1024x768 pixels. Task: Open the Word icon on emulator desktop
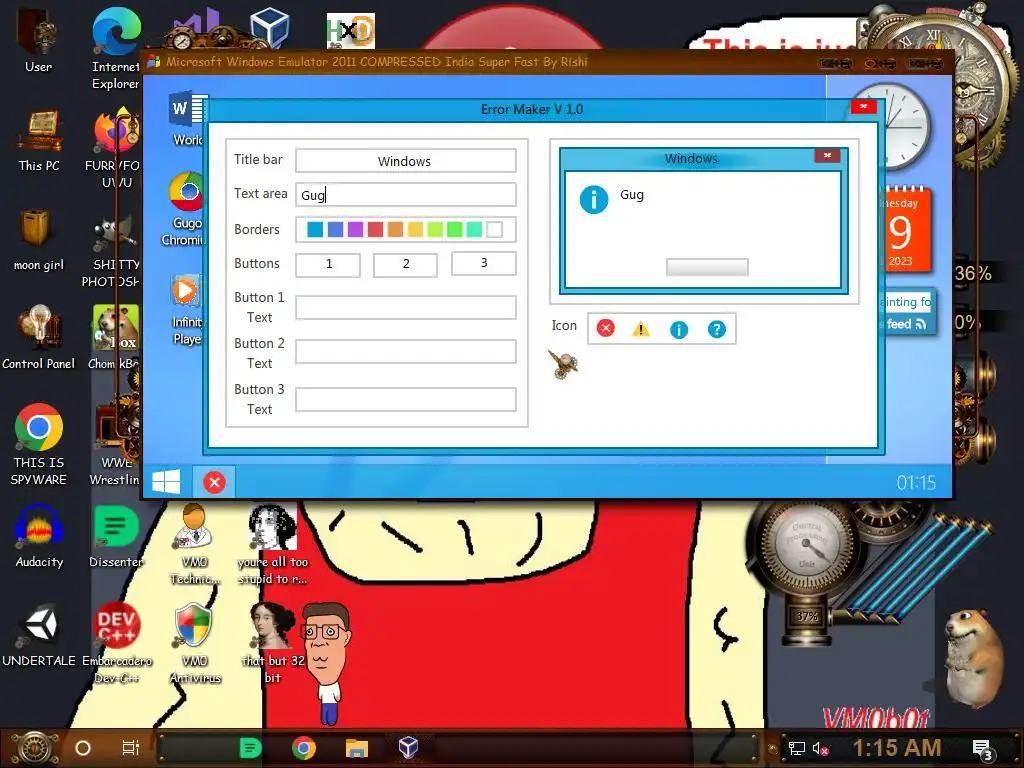tap(188, 119)
